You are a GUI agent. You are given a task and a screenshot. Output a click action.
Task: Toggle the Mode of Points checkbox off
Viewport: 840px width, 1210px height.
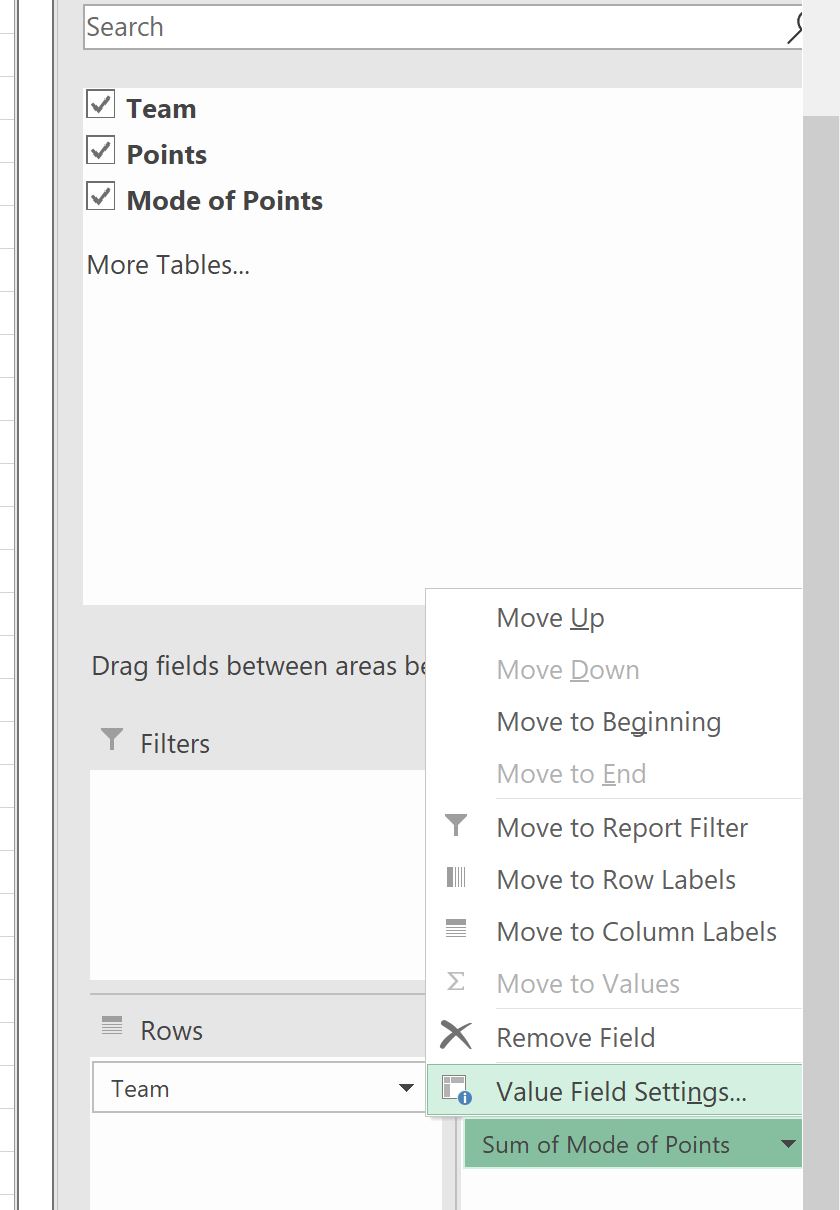coord(100,196)
